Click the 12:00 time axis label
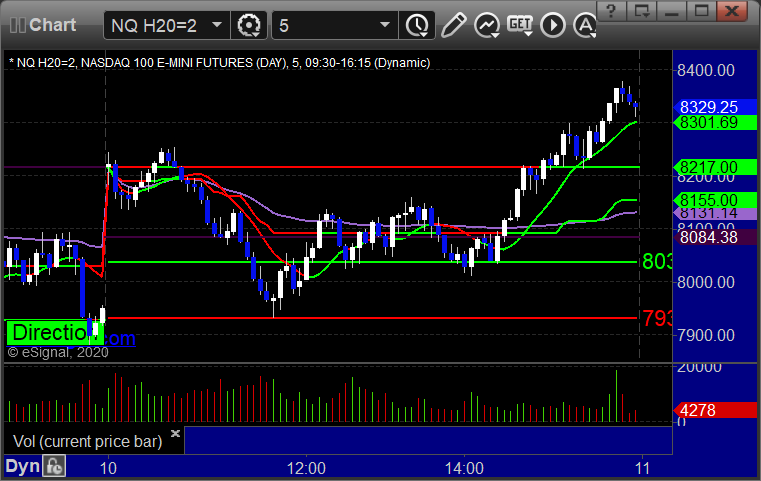The width and height of the screenshot is (761, 481). [x=306, y=468]
